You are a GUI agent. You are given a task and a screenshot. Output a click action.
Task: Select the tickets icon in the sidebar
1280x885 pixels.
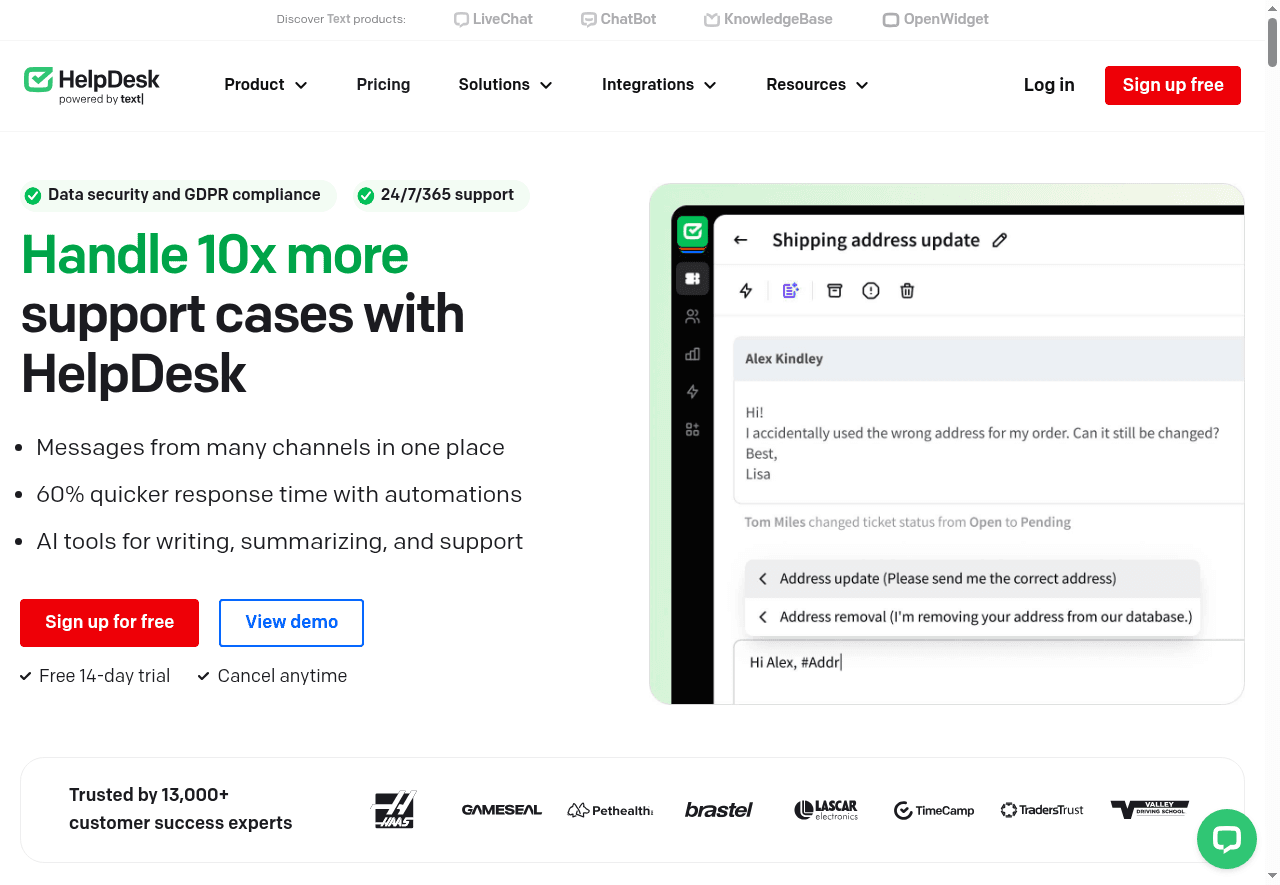pyautogui.click(x=692, y=278)
